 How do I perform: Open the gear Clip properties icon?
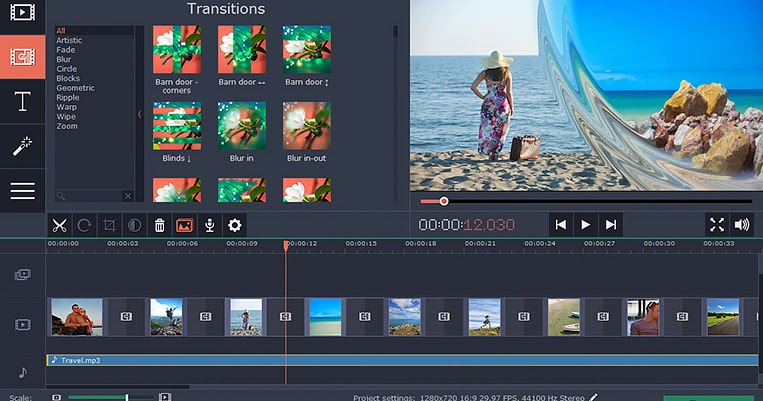pyautogui.click(x=235, y=225)
